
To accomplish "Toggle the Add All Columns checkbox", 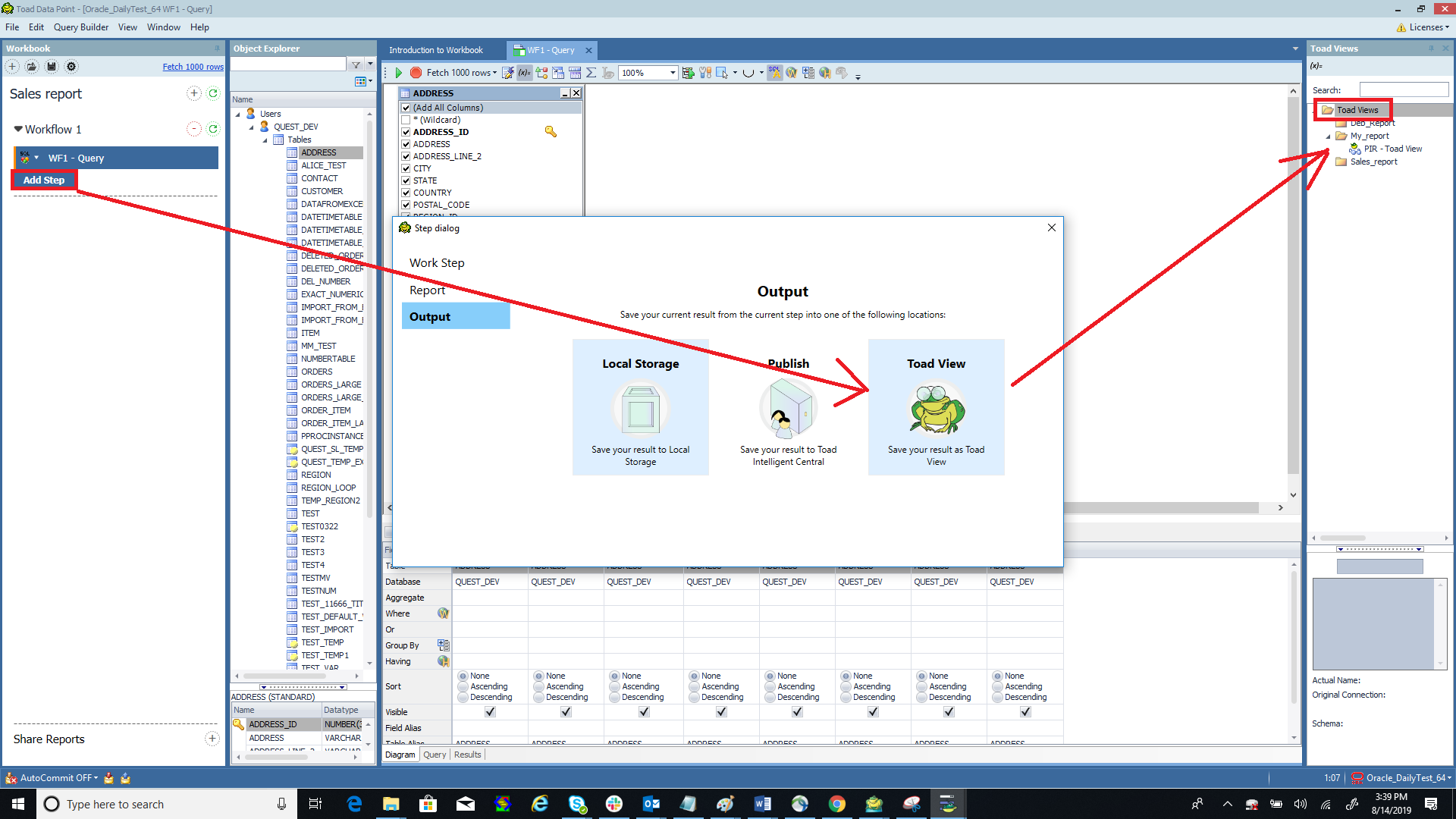I will [x=406, y=108].
